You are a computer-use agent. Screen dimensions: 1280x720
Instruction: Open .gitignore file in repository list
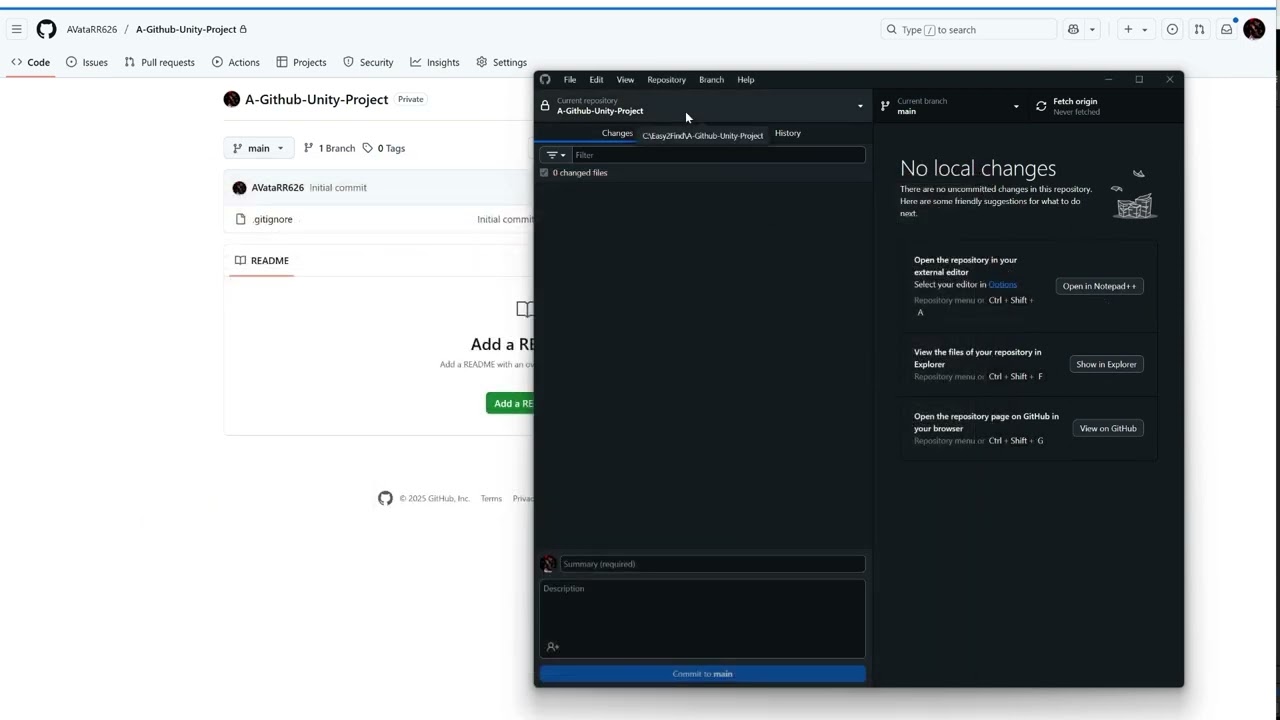[272, 219]
